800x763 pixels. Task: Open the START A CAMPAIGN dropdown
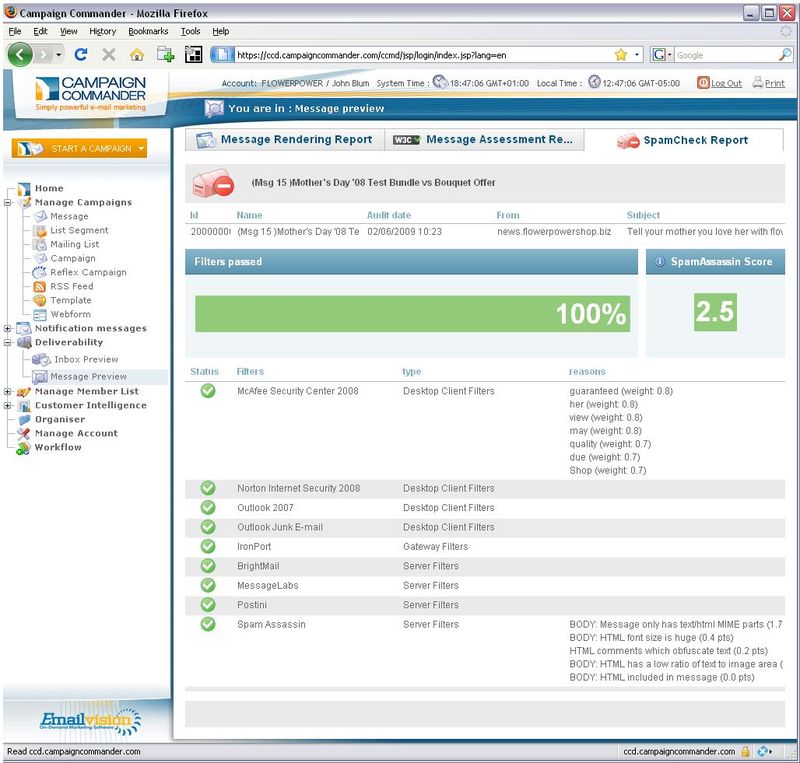click(140, 149)
